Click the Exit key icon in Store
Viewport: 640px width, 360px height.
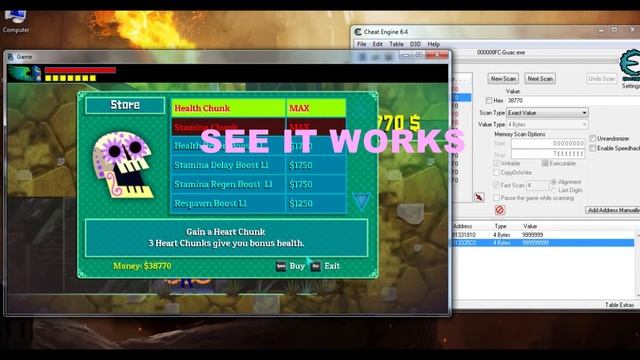[316, 266]
